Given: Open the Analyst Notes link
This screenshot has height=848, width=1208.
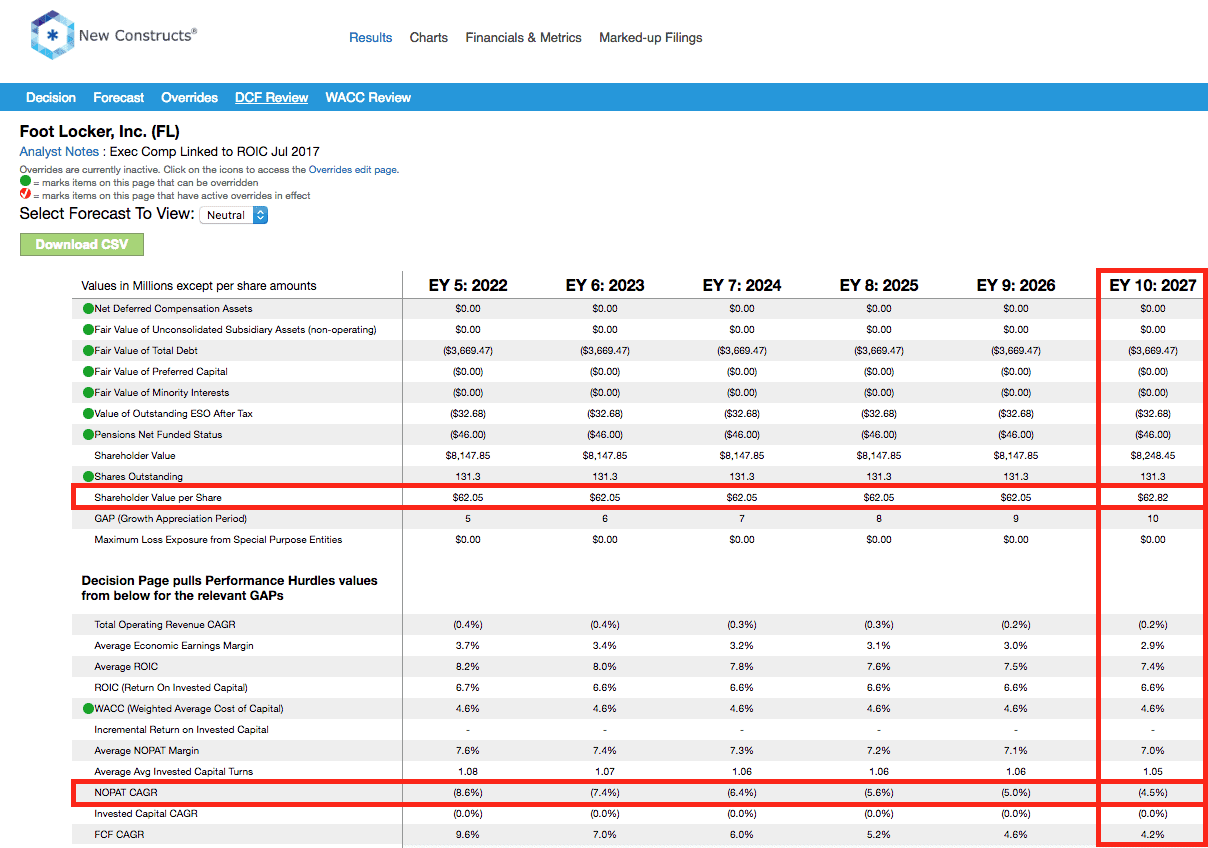Looking at the screenshot, I should [x=59, y=152].
